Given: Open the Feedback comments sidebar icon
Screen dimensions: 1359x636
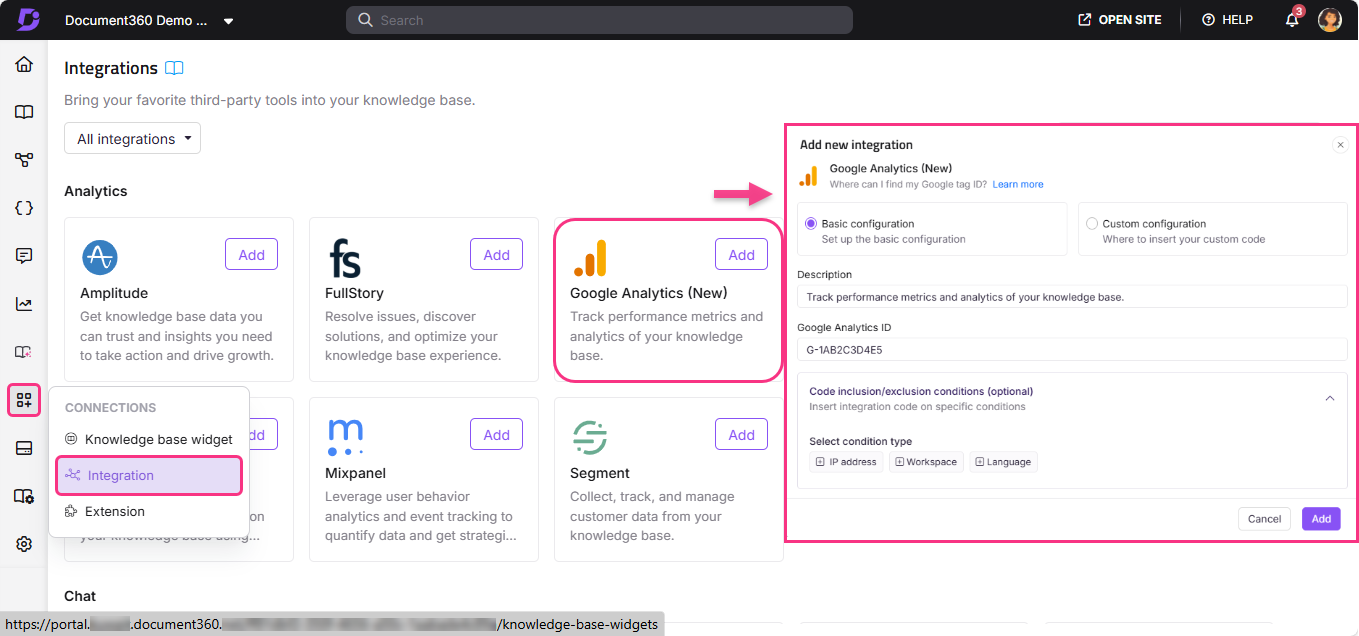Looking at the screenshot, I should pyautogui.click(x=23, y=255).
